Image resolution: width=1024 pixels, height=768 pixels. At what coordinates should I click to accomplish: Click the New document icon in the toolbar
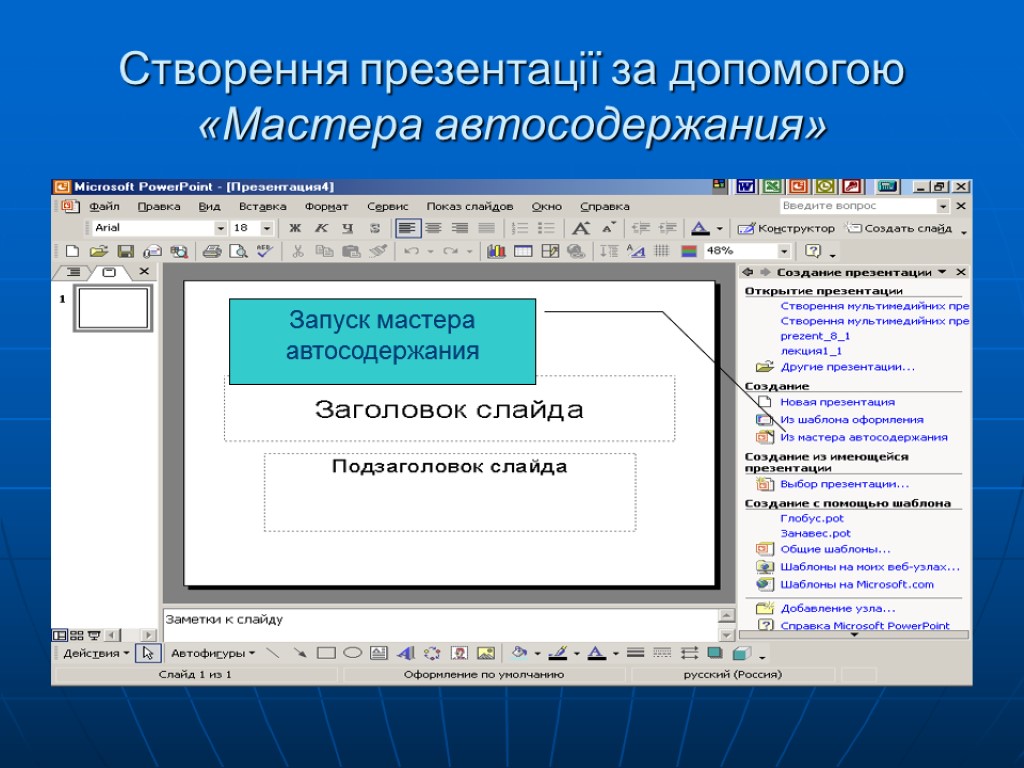[72, 251]
